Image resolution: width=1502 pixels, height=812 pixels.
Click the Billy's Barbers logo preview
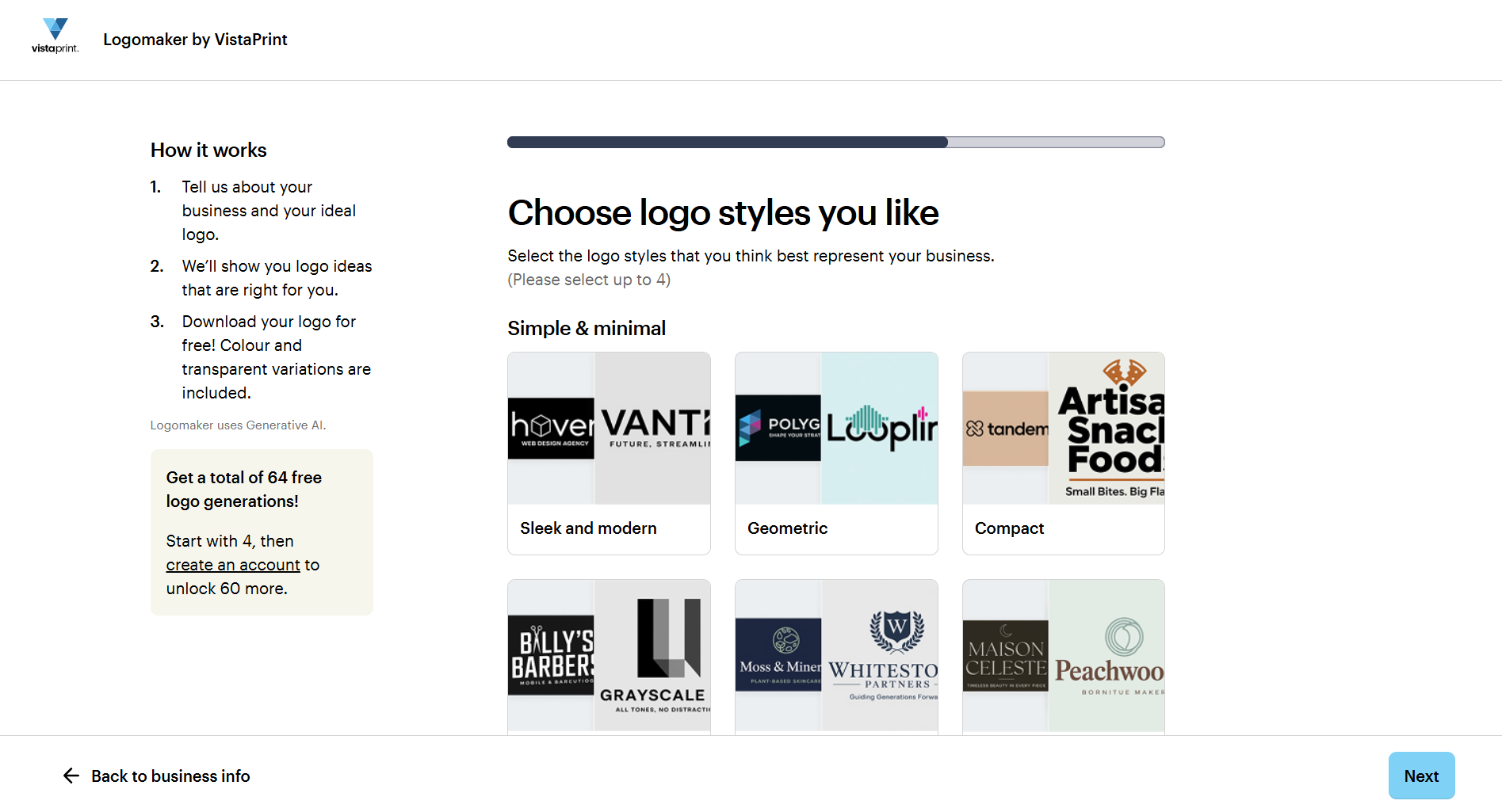pyautogui.click(x=550, y=656)
